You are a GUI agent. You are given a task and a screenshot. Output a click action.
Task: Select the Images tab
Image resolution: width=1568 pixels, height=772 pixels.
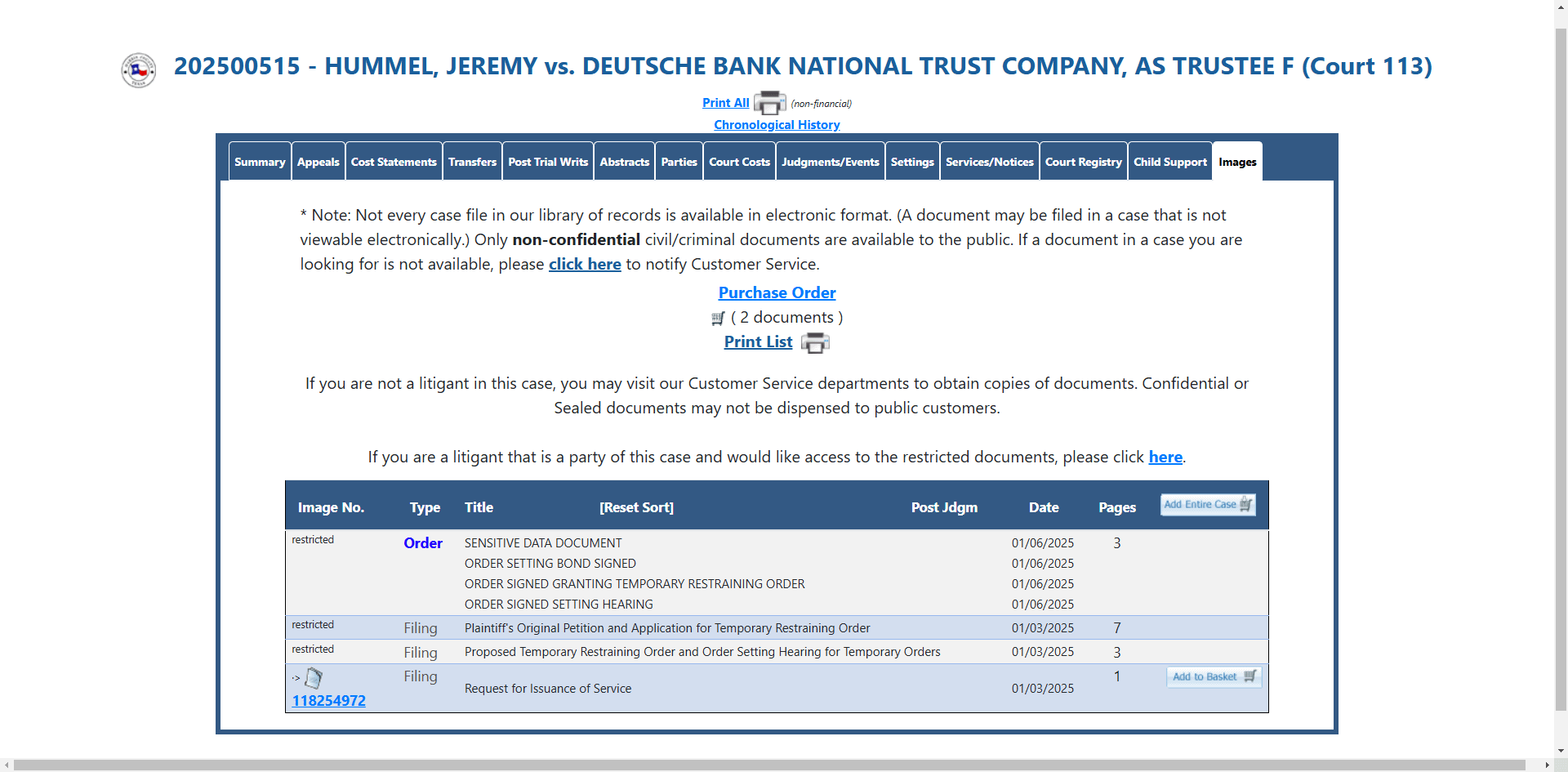pos(1237,162)
